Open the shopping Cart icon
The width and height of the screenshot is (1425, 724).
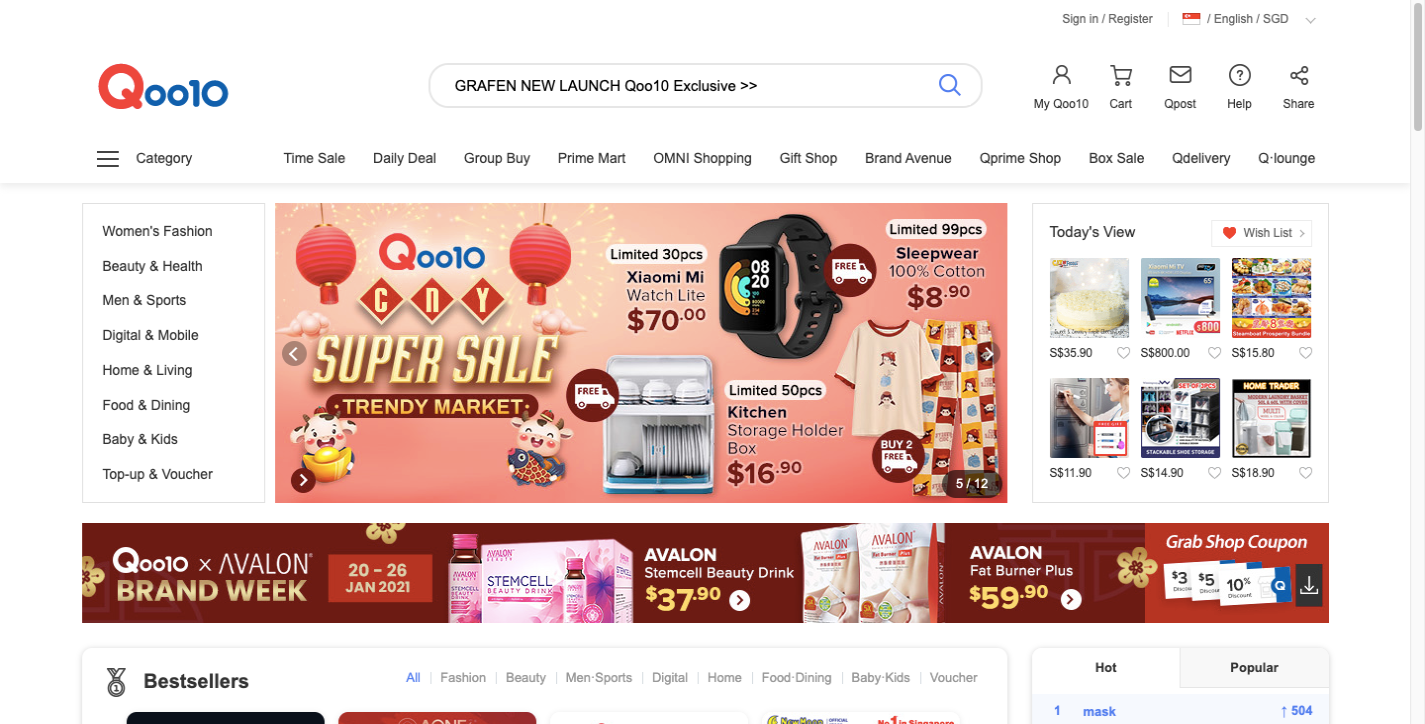click(x=1121, y=75)
